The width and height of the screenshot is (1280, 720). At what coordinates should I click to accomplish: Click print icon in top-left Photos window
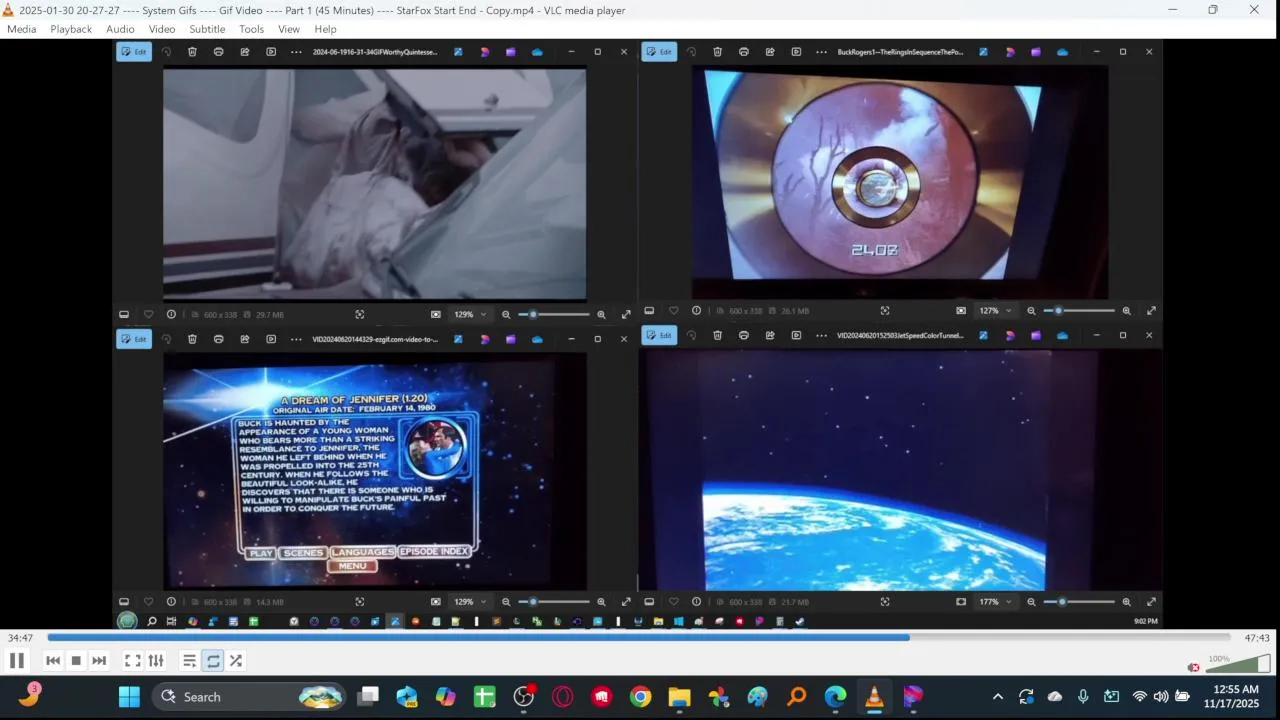[218, 52]
